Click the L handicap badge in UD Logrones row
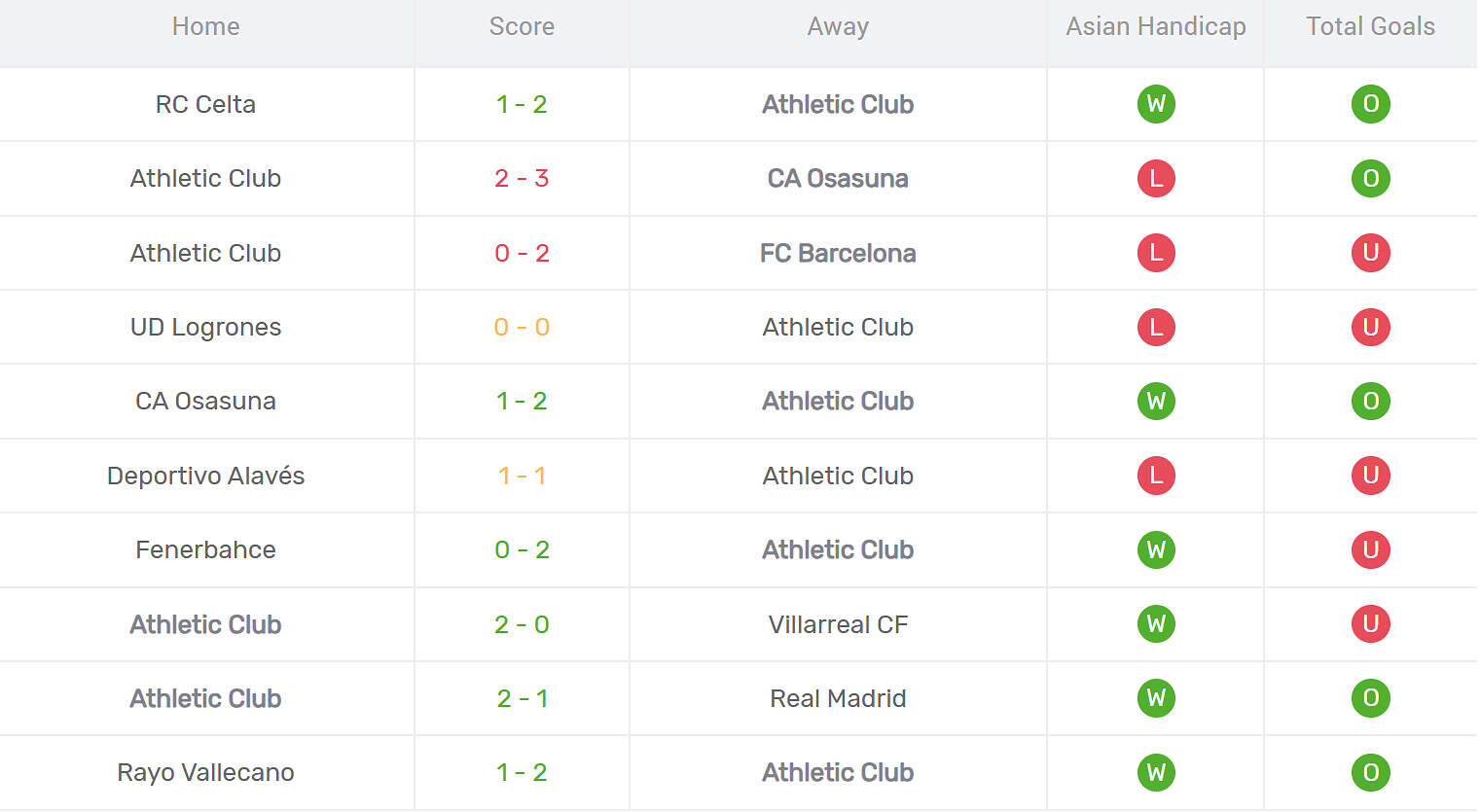Screen dimensions: 1480x812 1156,327
